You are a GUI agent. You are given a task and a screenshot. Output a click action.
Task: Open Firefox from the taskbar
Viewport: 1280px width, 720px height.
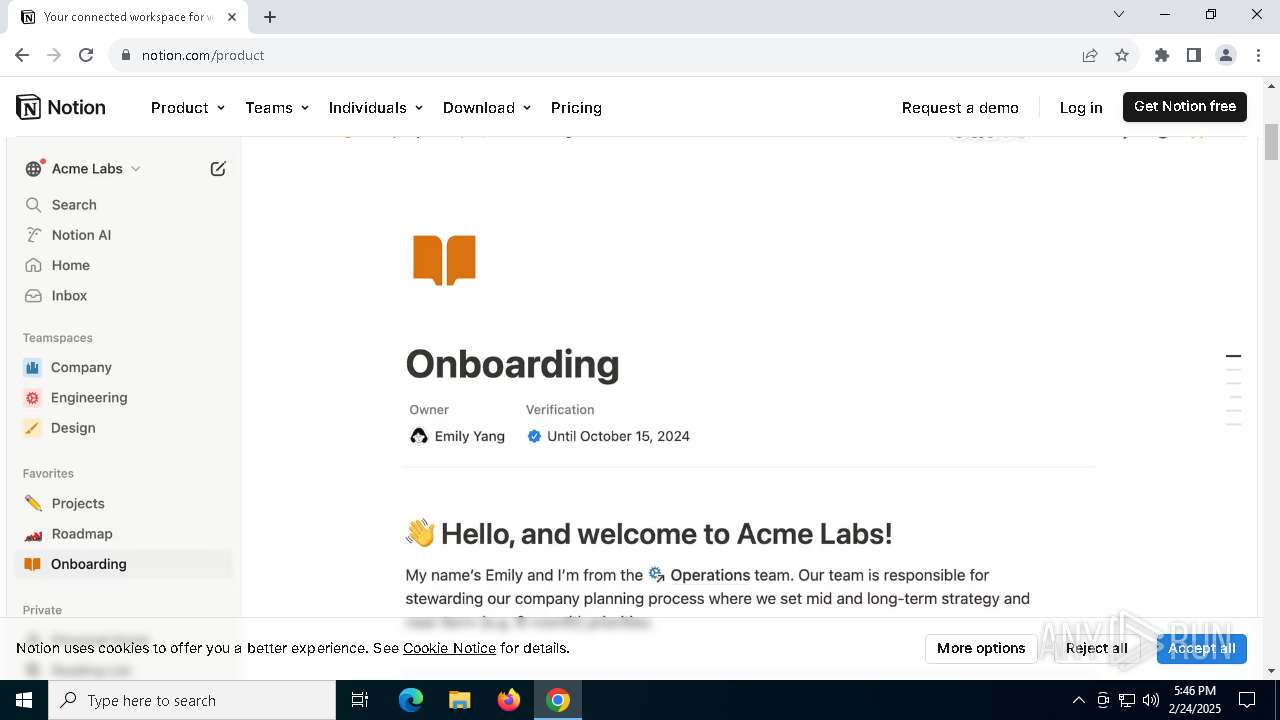pos(509,700)
